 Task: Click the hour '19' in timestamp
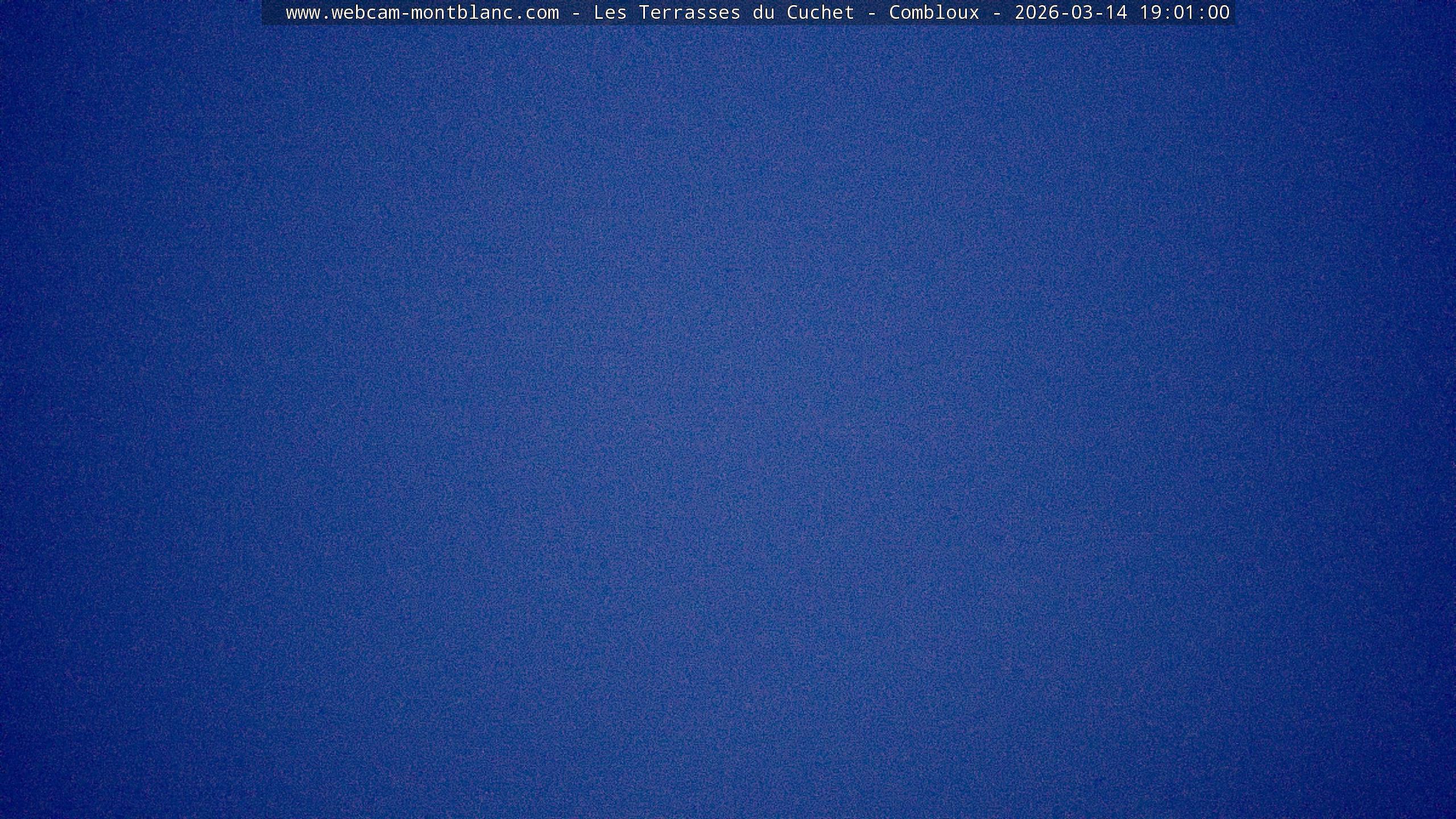pyautogui.click(x=1150, y=13)
